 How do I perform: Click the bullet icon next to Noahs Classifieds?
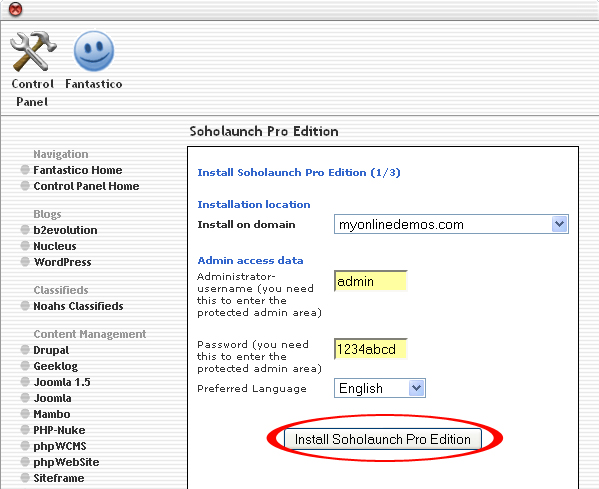(25, 306)
